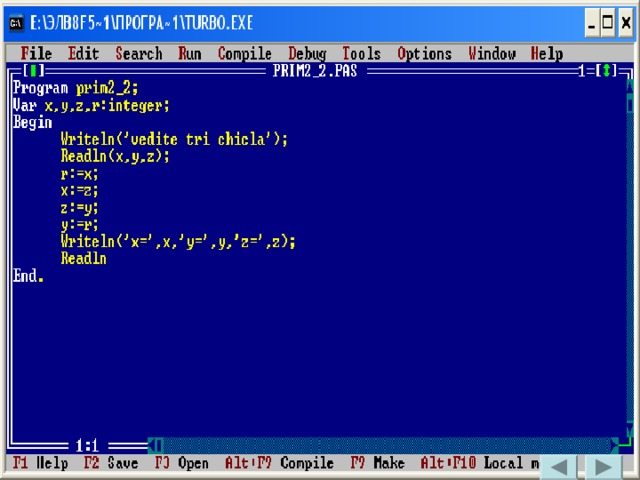Image resolution: width=640 pixels, height=480 pixels.
Task: Click F2 Save in status bar
Action: click(x=111, y=464)
